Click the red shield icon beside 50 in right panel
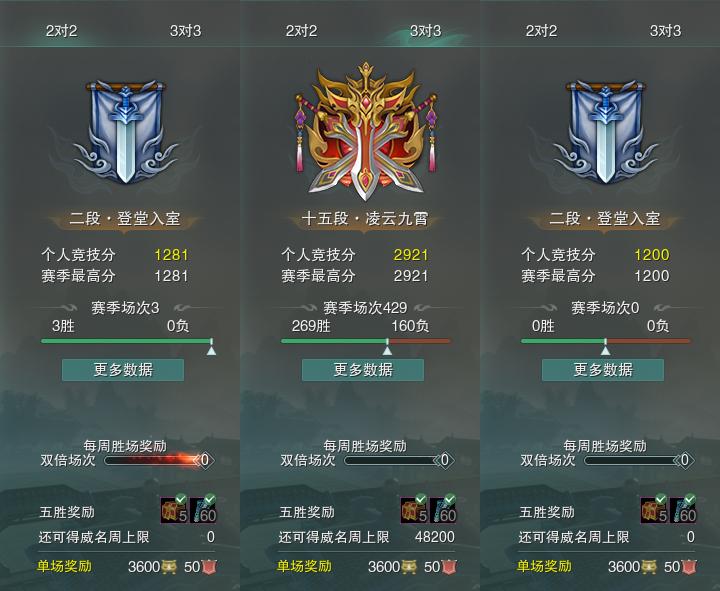Screen dimensions: 720x591 (x=689, y=567)
